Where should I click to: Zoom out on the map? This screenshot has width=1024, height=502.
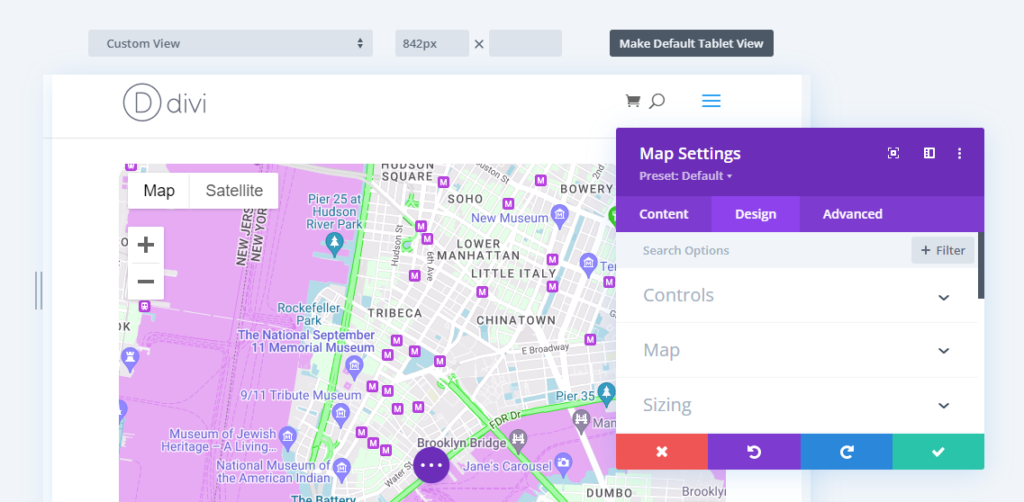[146, 281]
